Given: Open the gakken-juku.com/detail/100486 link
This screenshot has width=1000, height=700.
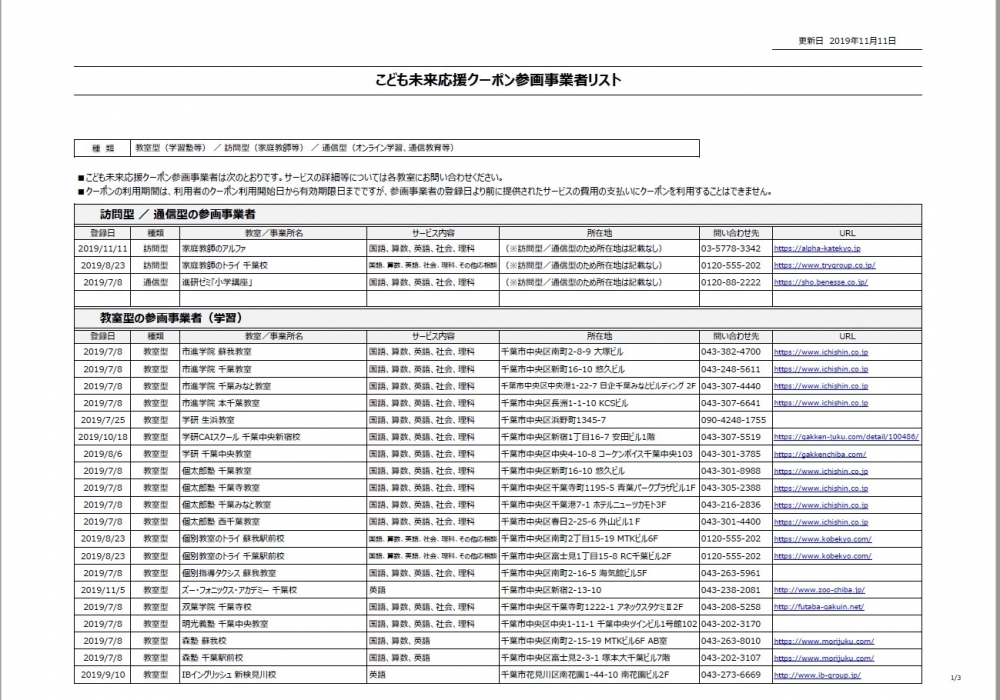Looking at the screenshot, I should pyautogui.click(x=846, y=437).
